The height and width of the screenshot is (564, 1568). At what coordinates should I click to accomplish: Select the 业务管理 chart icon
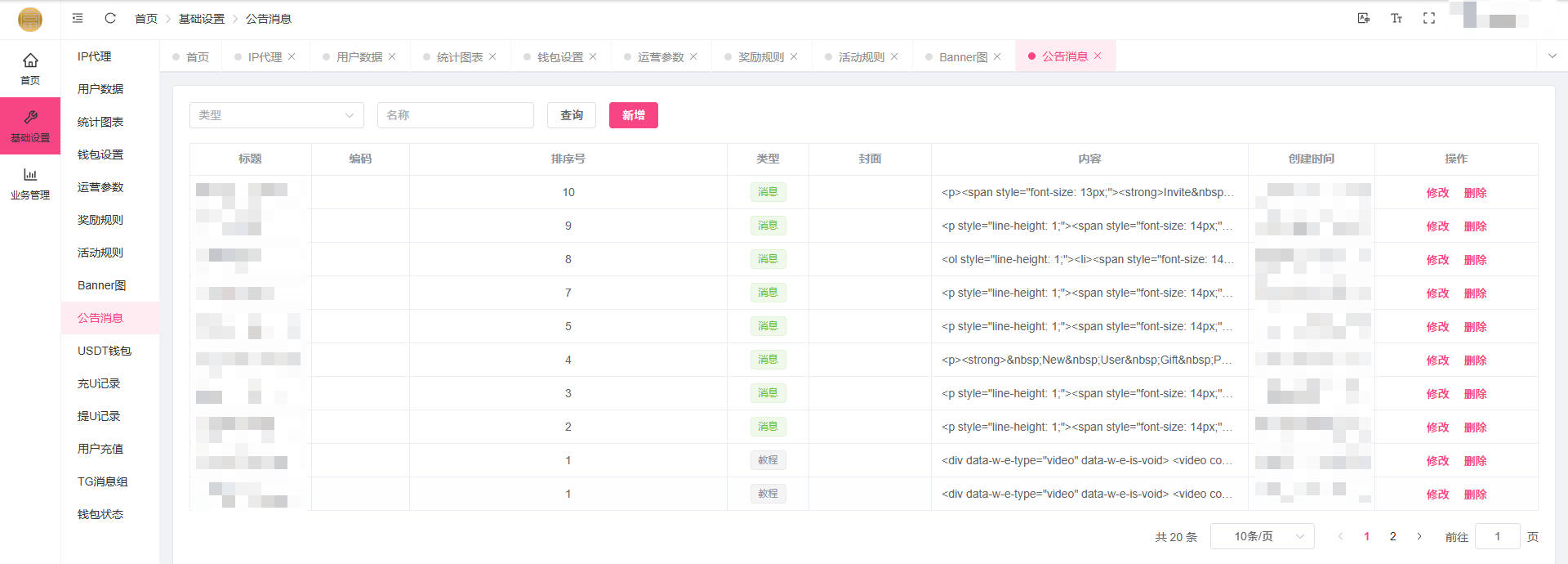coord(30,175)
